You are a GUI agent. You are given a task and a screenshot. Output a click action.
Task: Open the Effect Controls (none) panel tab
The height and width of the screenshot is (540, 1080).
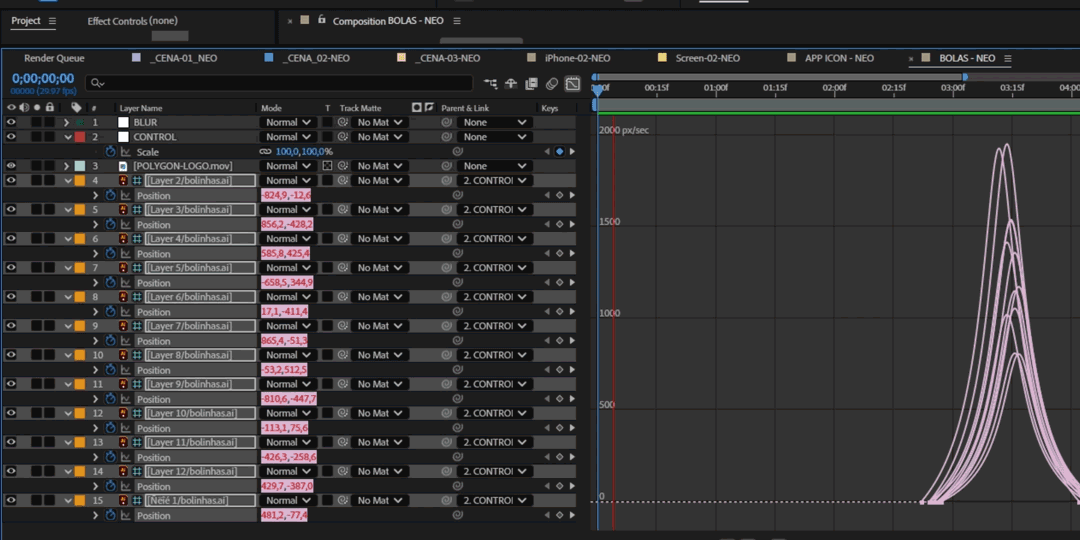pyautogui.click(x=132, y=21)
